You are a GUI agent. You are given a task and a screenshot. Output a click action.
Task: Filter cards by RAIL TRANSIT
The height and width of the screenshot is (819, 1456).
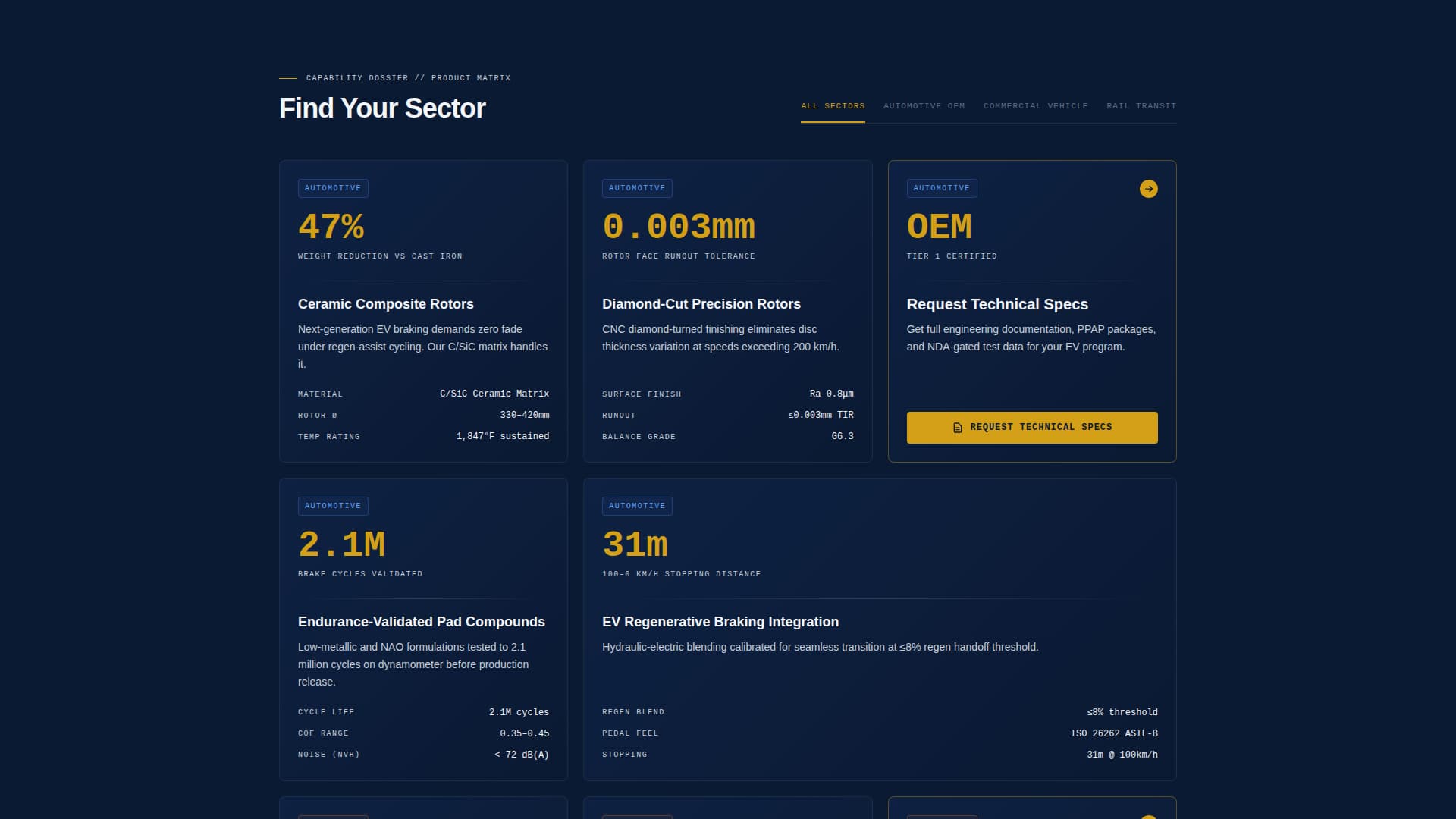(1141, 106)
